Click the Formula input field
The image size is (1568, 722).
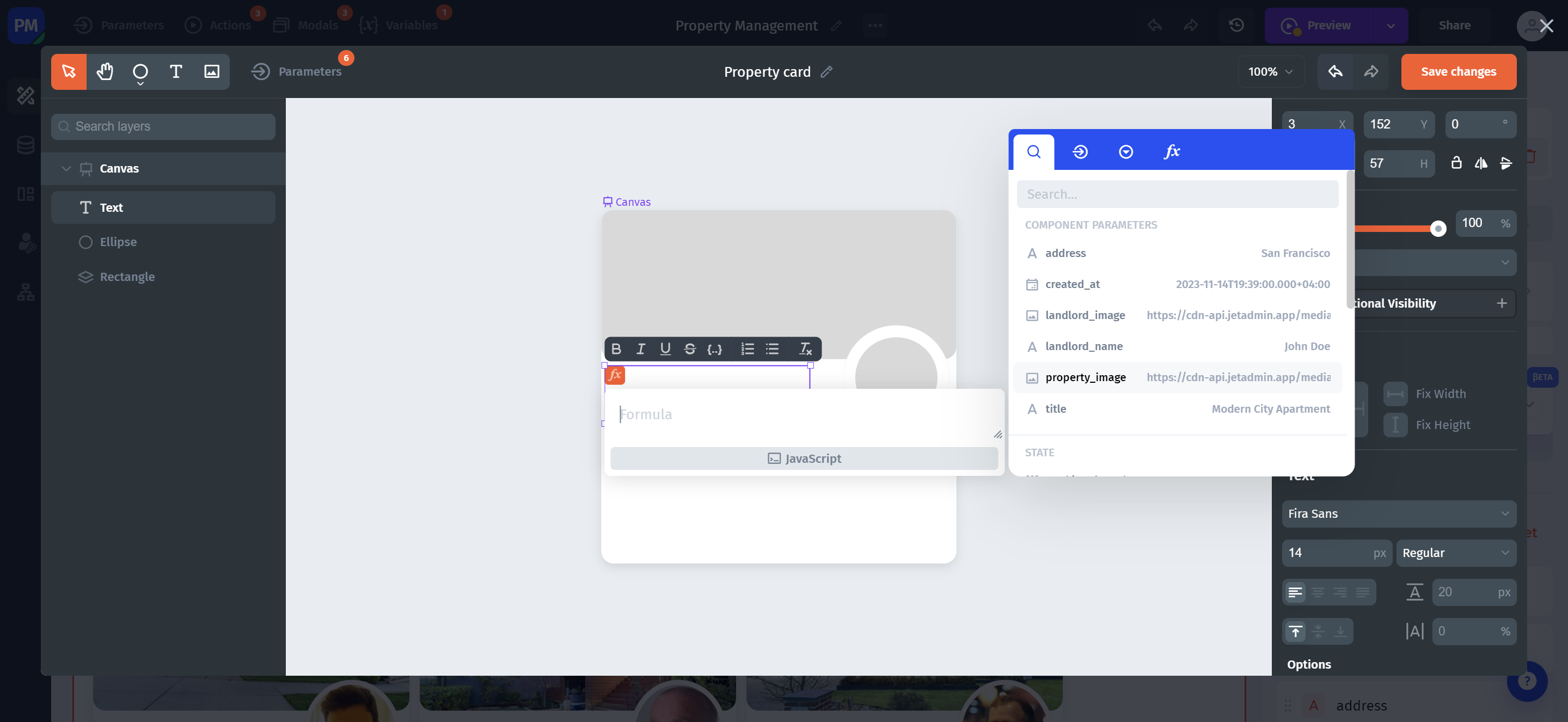click(804, 414)
